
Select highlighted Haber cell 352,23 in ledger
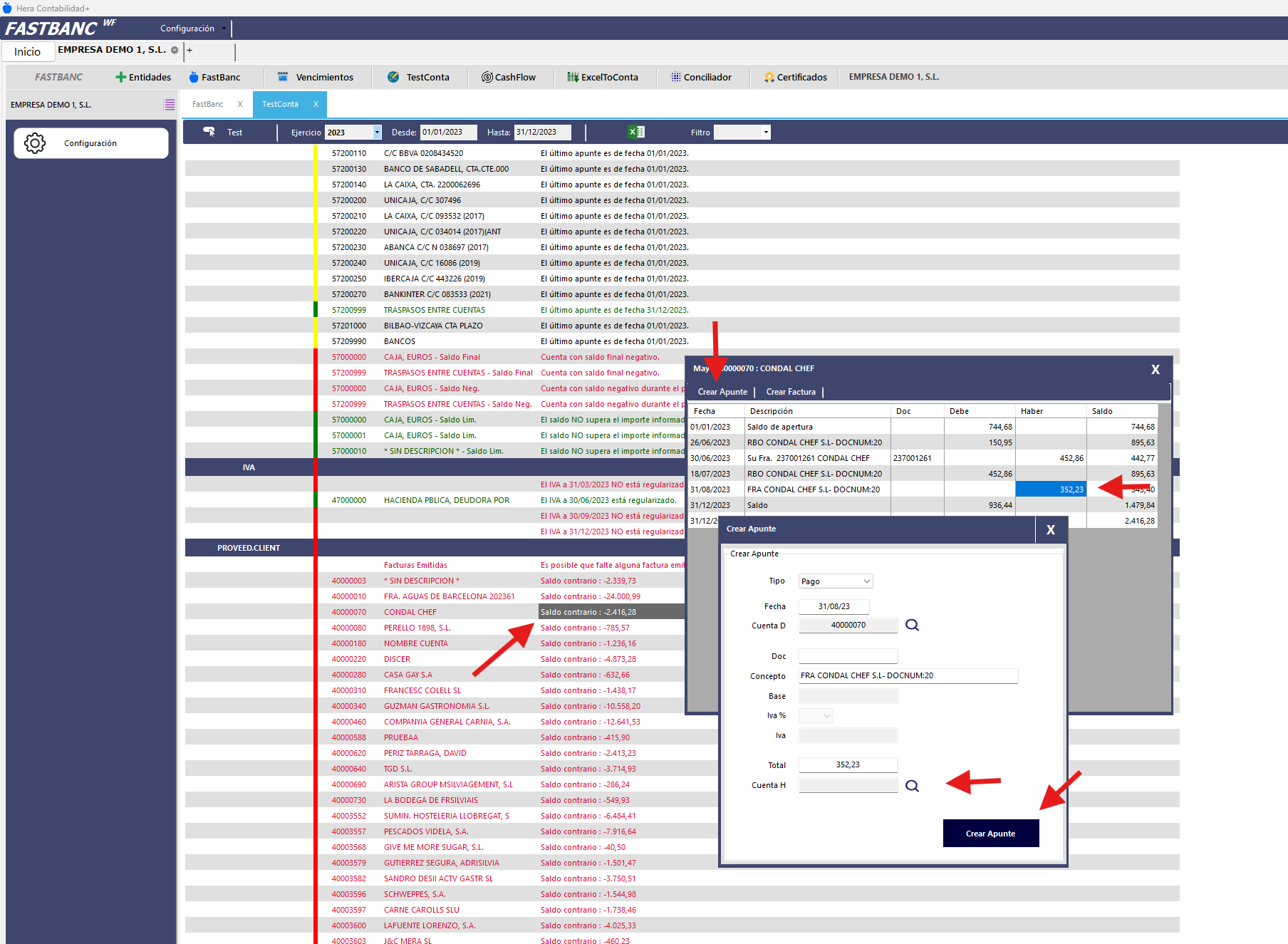[x=1051, y=489]
